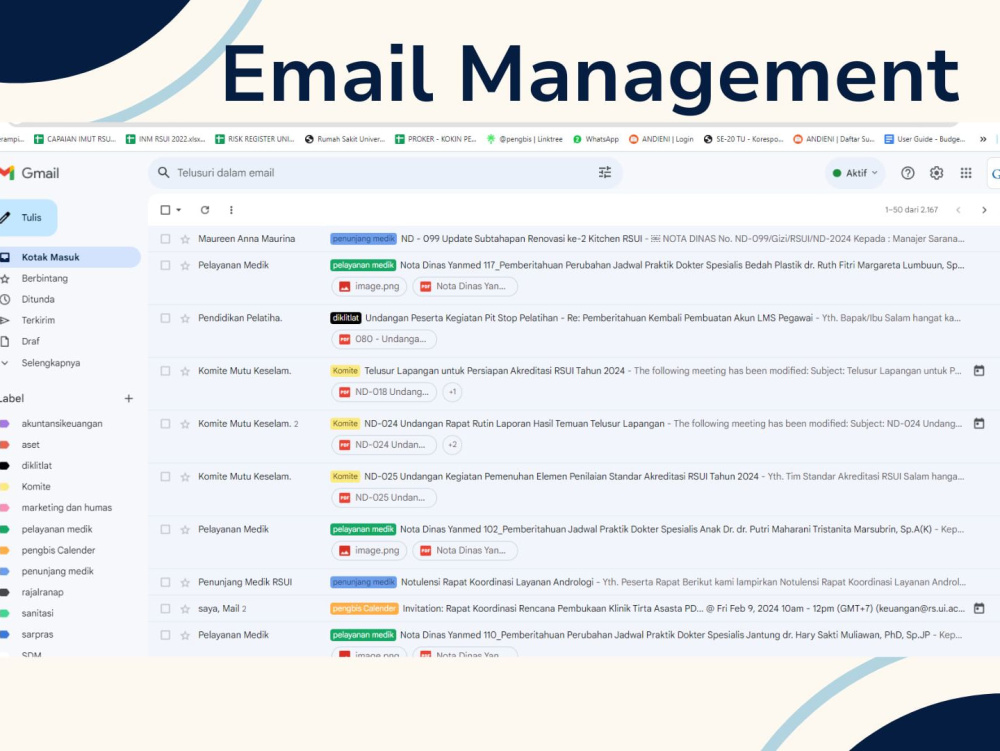Open Kotak Masuk folder
1000x751 pixels.
tap(69, 257)
